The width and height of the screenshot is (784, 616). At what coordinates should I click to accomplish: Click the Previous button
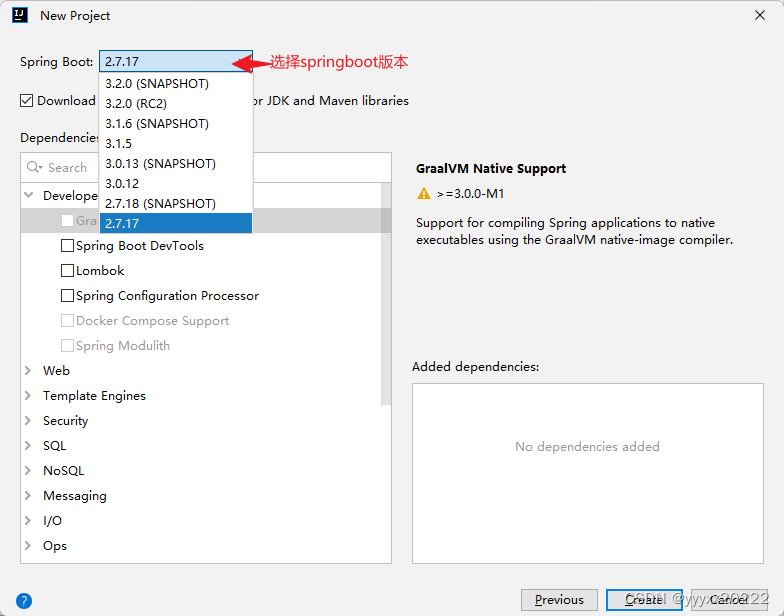click(559, 600)
